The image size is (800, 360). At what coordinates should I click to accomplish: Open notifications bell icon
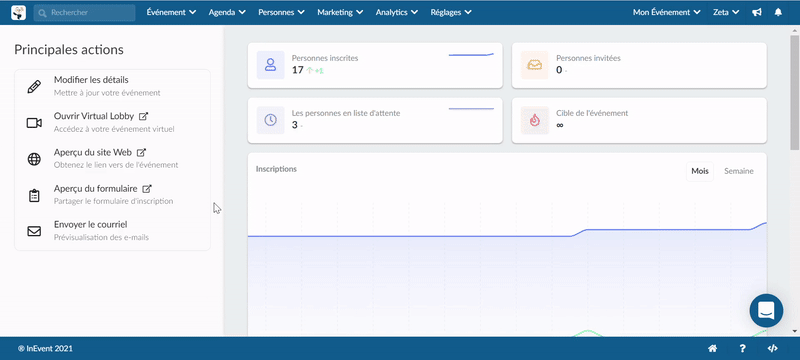778,12
